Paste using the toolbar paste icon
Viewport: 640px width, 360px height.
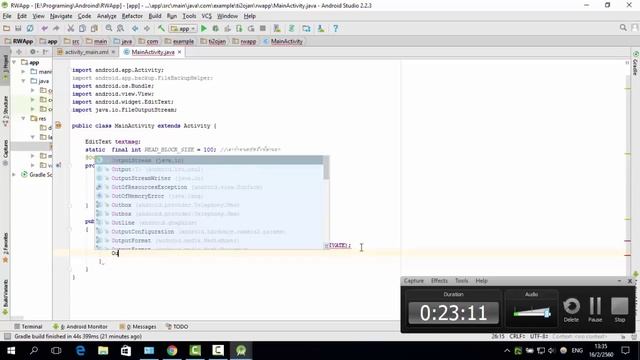pos(94,28)
